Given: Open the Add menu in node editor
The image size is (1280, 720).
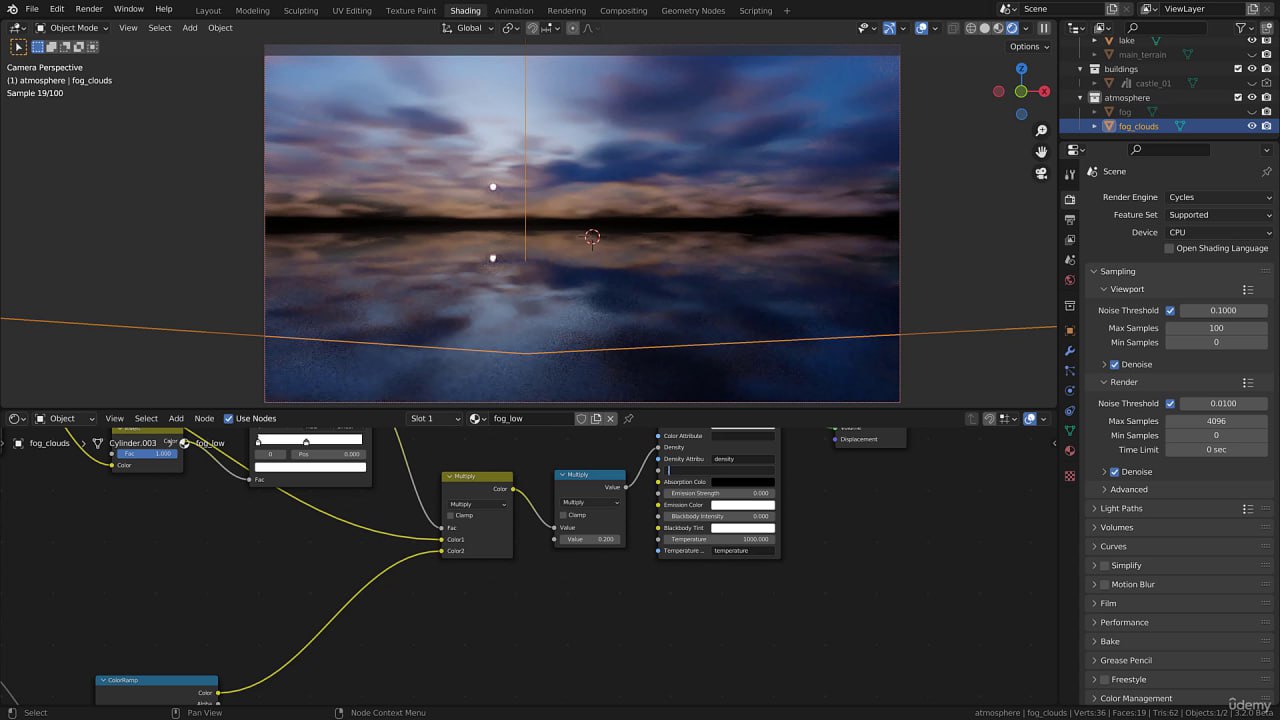Looking at the screenshot, I should click(x=176, y=419).
